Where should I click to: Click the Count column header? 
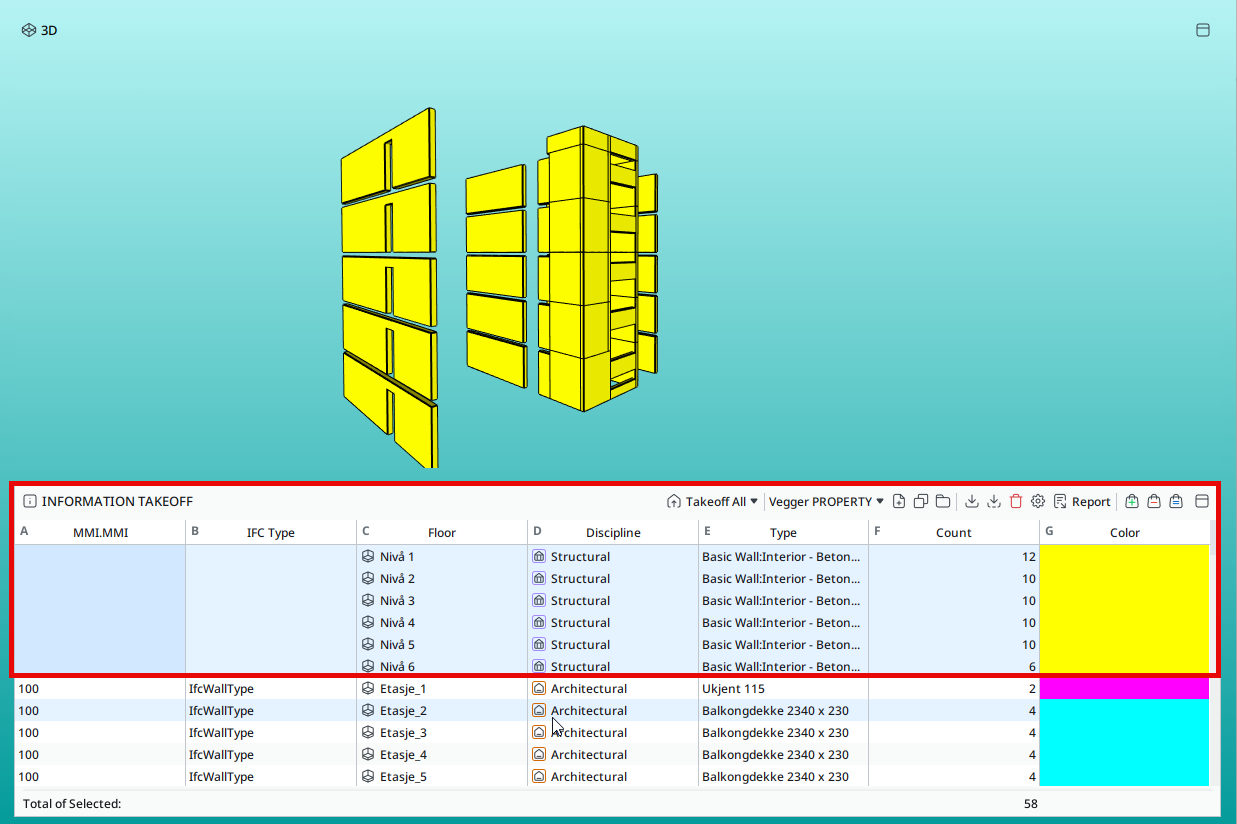pos(954,533)
